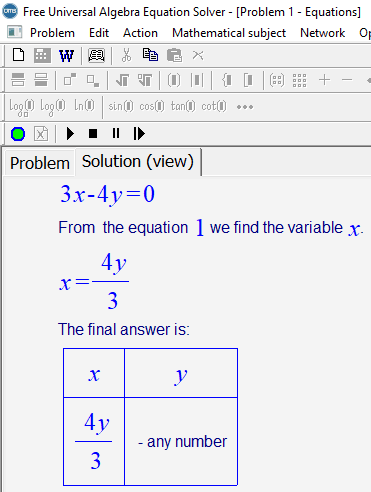The image size is (371, 492).
Task: Pause the solving process
Action: coord(116,133)
